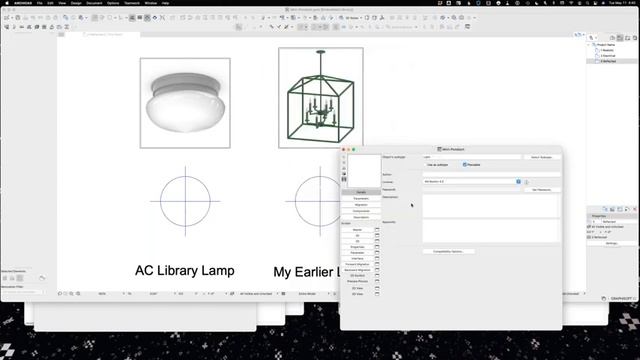Open the Preview Picture editor
This screenshot has width=640, height=360.
point(358,281)
